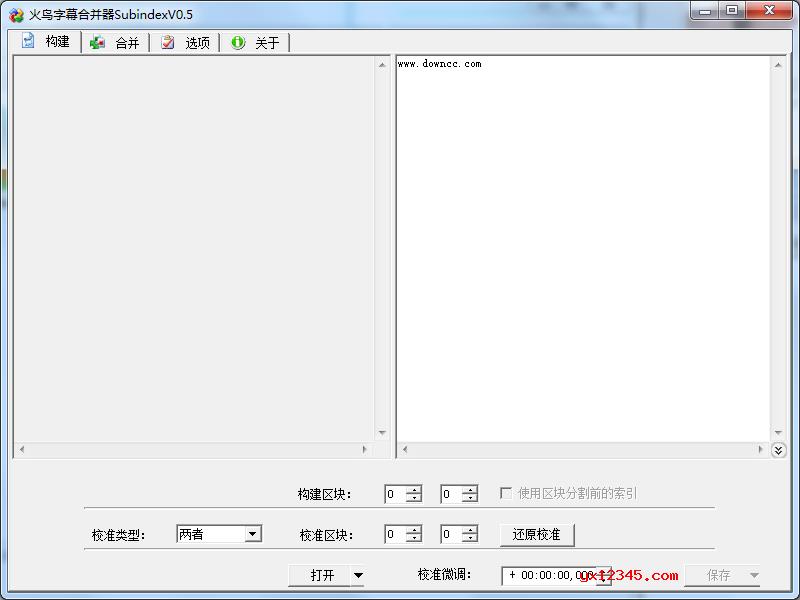The image size is (800, 600).
Task: Increase first 校准区块 value with up arrow
Action: click(414, 530)
